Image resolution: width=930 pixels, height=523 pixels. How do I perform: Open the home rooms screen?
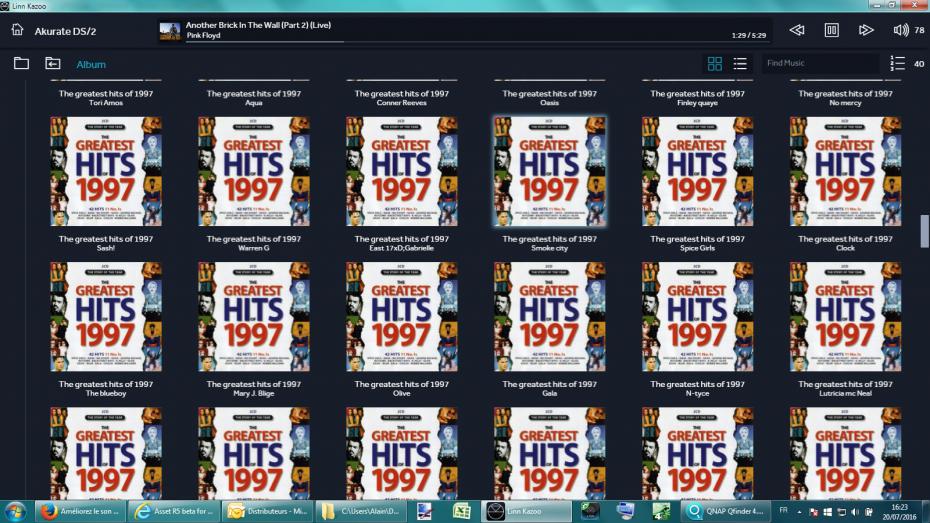(x=17, y=30)
